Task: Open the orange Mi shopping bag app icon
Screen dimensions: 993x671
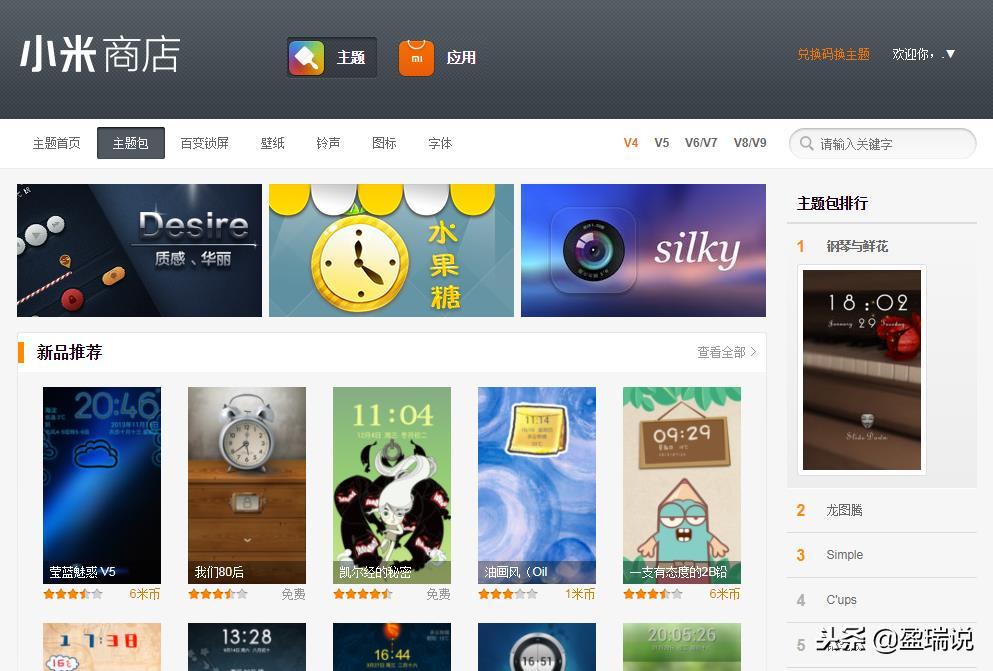Action: pyautogui.click(x=416, y=58)
